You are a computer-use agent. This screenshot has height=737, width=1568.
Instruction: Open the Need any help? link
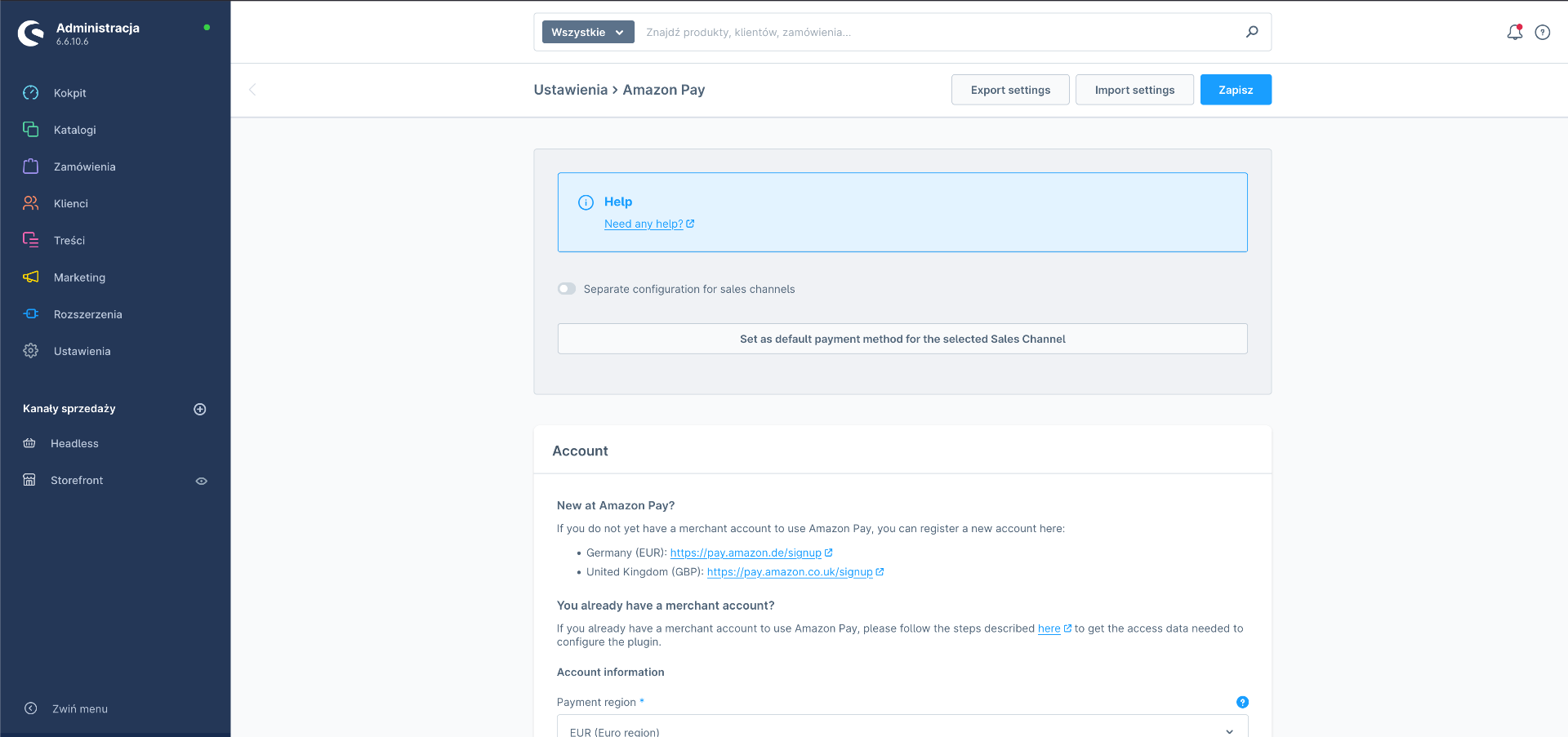click(x=644, y=224)
